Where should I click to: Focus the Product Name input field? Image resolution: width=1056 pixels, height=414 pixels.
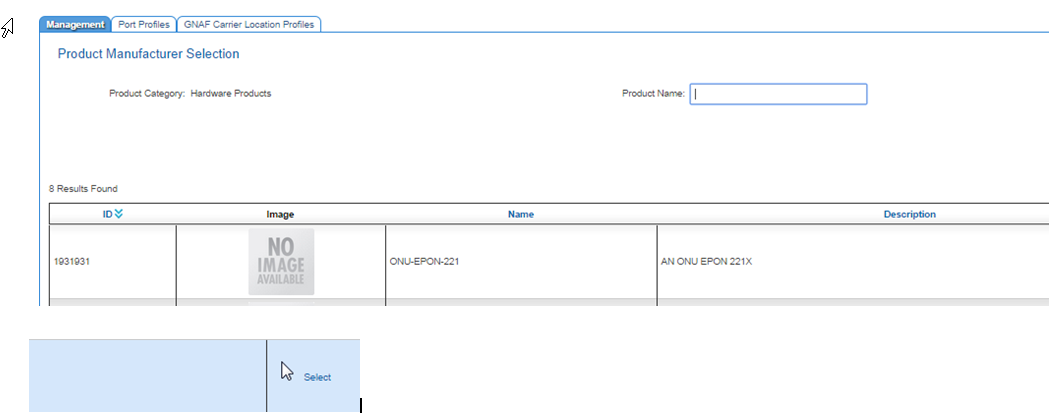778,94
